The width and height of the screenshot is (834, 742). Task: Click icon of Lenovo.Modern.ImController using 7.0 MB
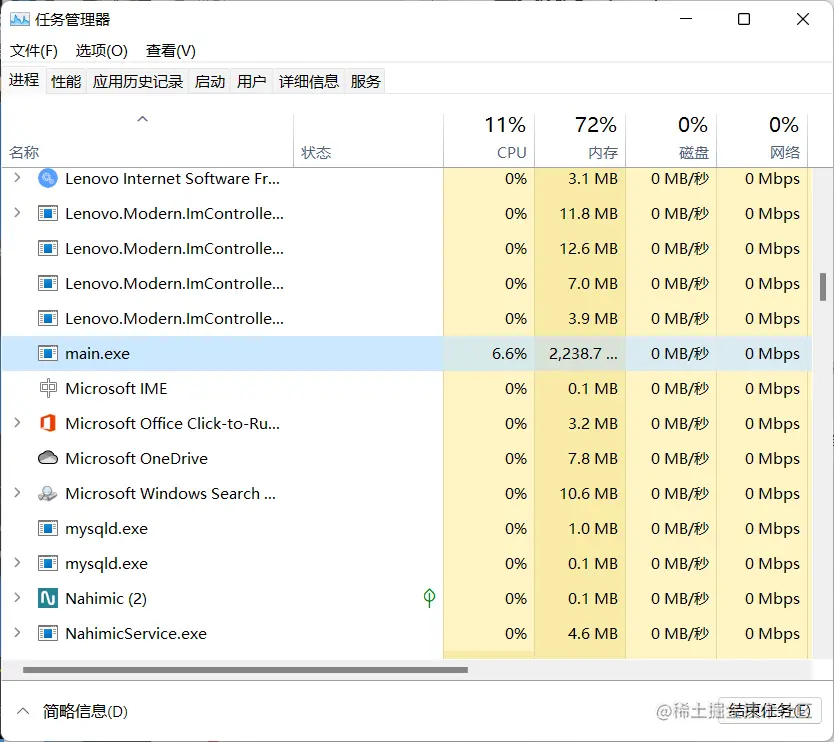pos(48,284)
